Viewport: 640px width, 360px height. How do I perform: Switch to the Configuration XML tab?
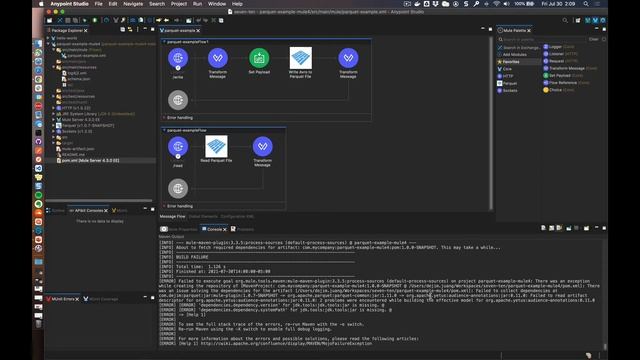(x=237, y=216)
